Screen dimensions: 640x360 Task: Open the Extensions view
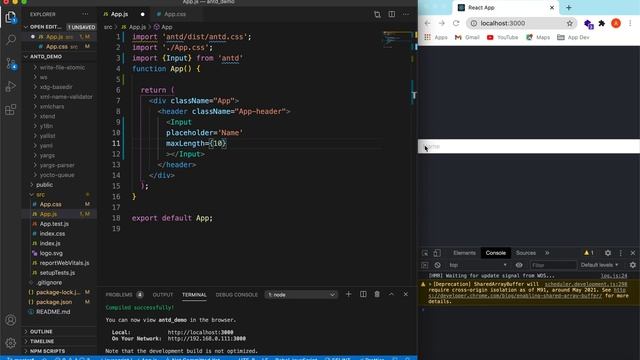[x=11, y=109]
